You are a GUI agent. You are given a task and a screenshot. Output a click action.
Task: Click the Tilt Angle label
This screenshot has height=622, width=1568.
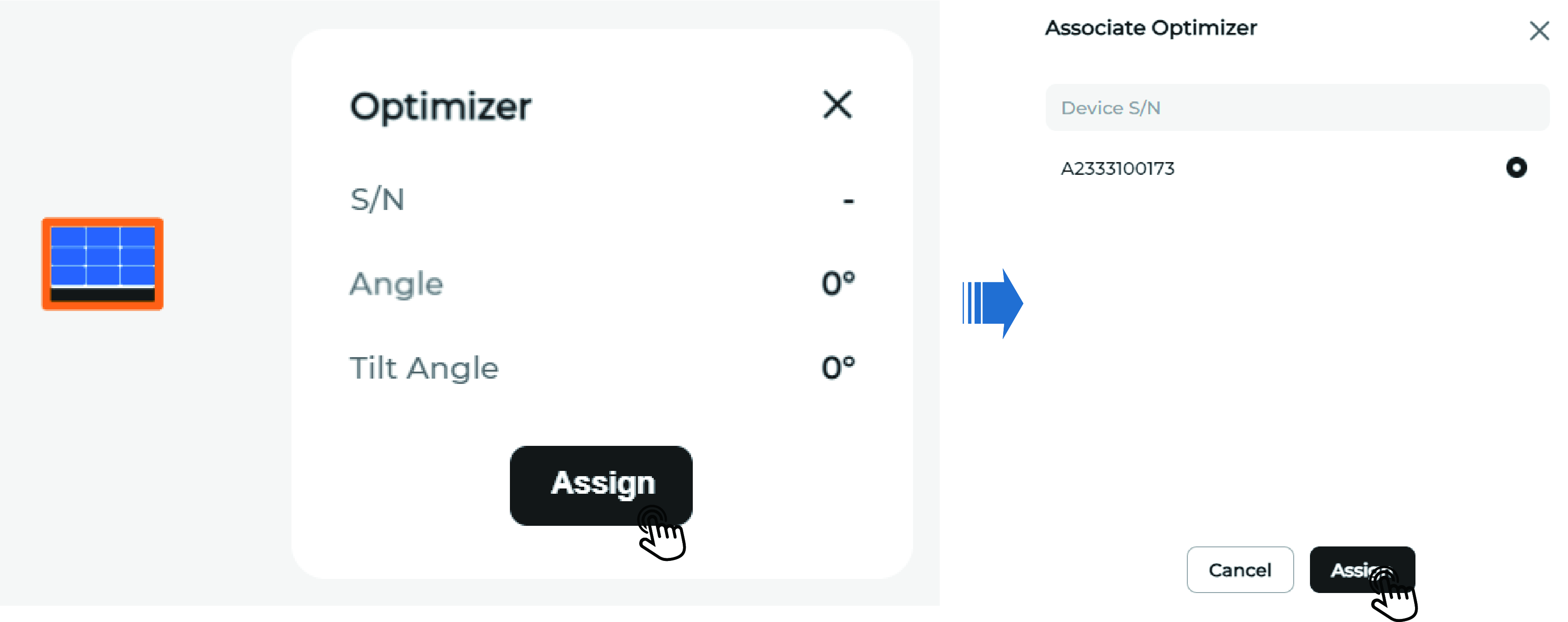tap(424, 368)
